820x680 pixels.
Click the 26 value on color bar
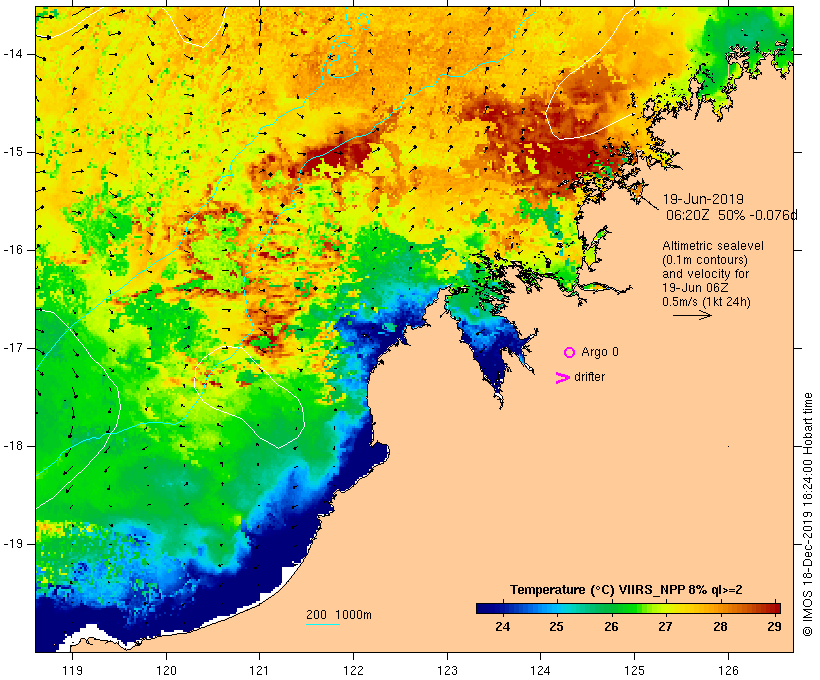611,627
